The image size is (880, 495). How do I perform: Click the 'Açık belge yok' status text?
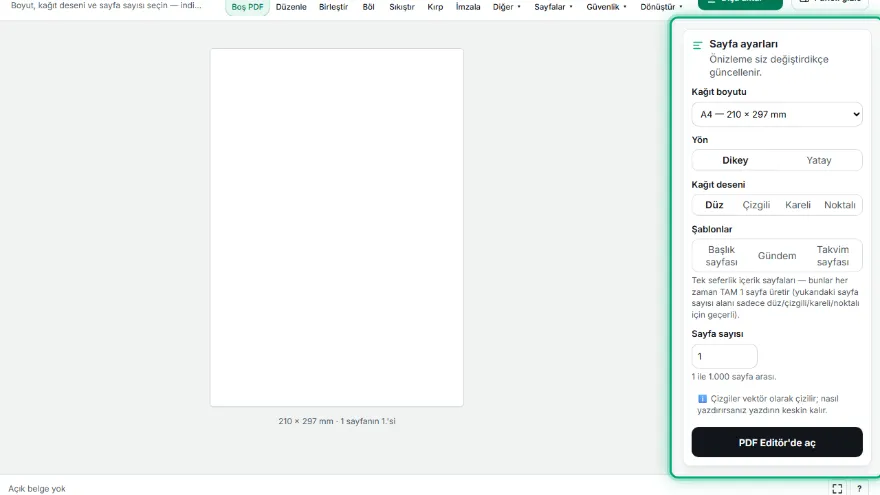[36, 489]
